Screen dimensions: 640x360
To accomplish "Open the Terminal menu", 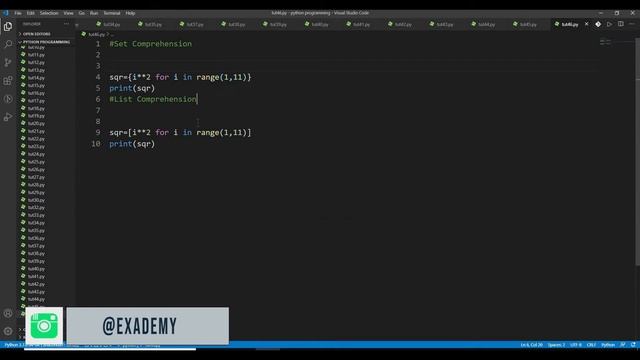I will [x=112, y=13].
